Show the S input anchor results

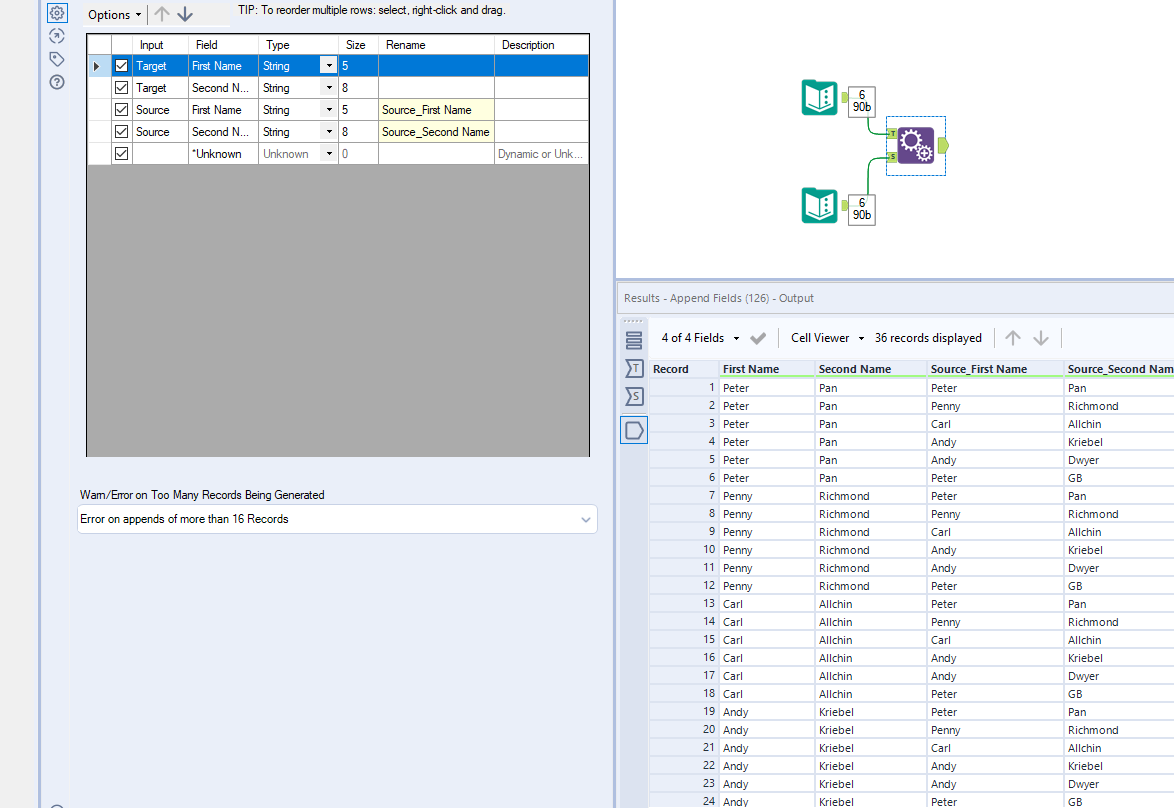pos(634,397)
